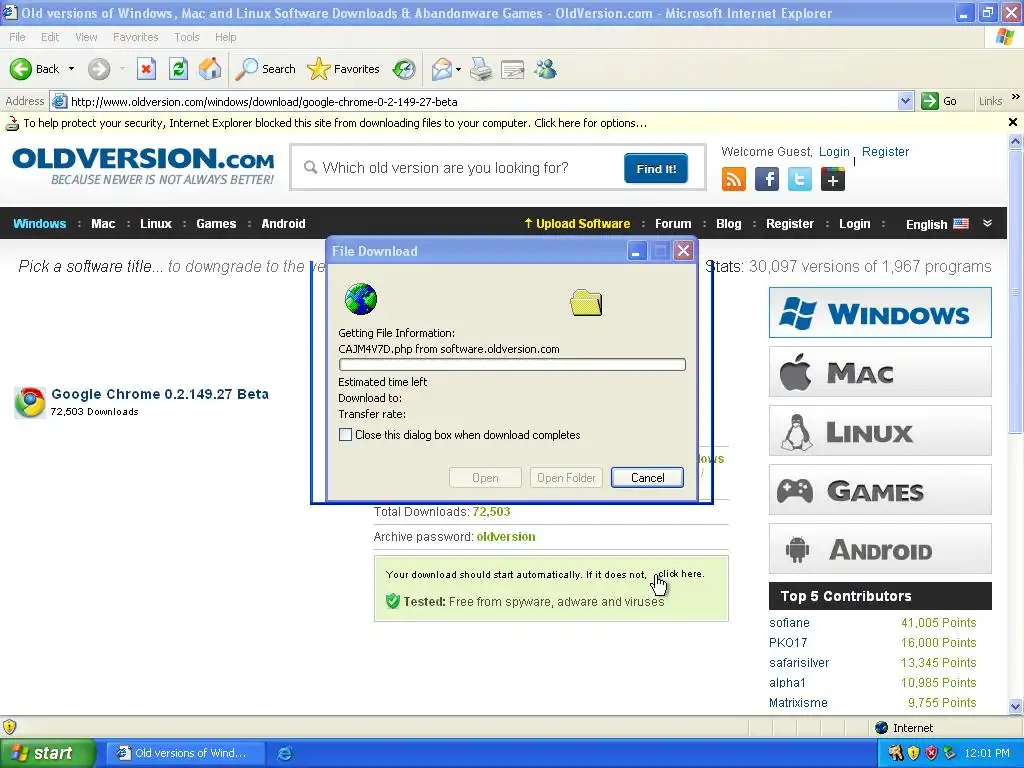Open the Tools menu
This screenshot has height=768, width=1024.
tap(187, 37)
